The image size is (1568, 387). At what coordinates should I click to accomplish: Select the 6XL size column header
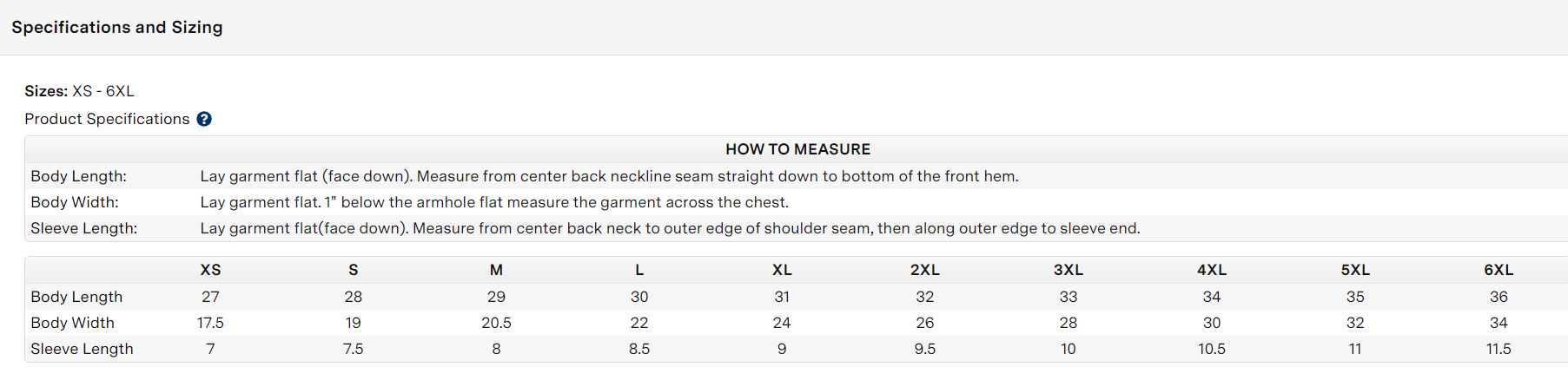coord(1498,270)
